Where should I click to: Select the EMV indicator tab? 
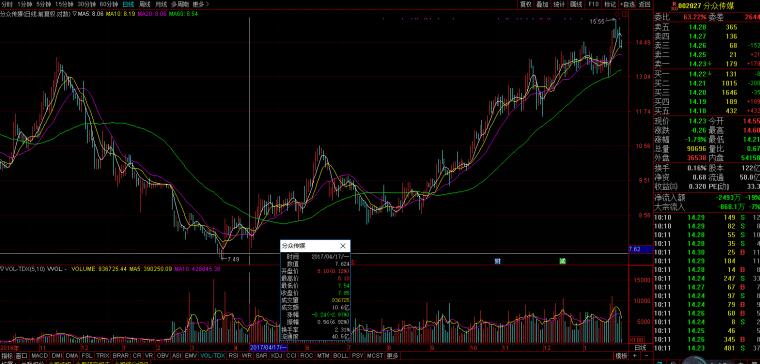(191, 356)
